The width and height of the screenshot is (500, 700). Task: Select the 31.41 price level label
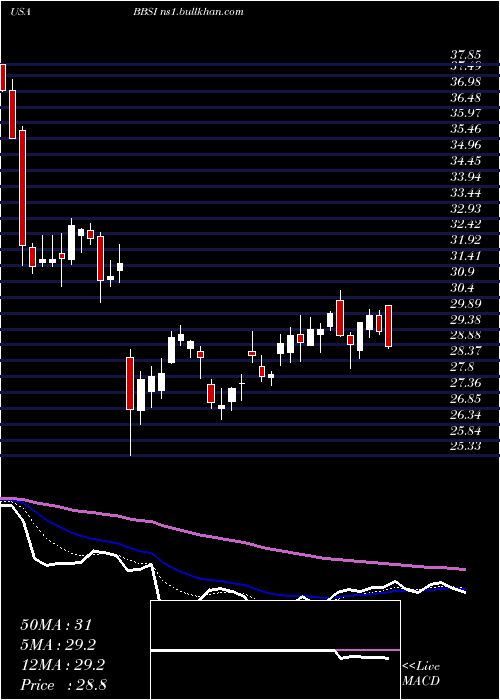(466, 256)
